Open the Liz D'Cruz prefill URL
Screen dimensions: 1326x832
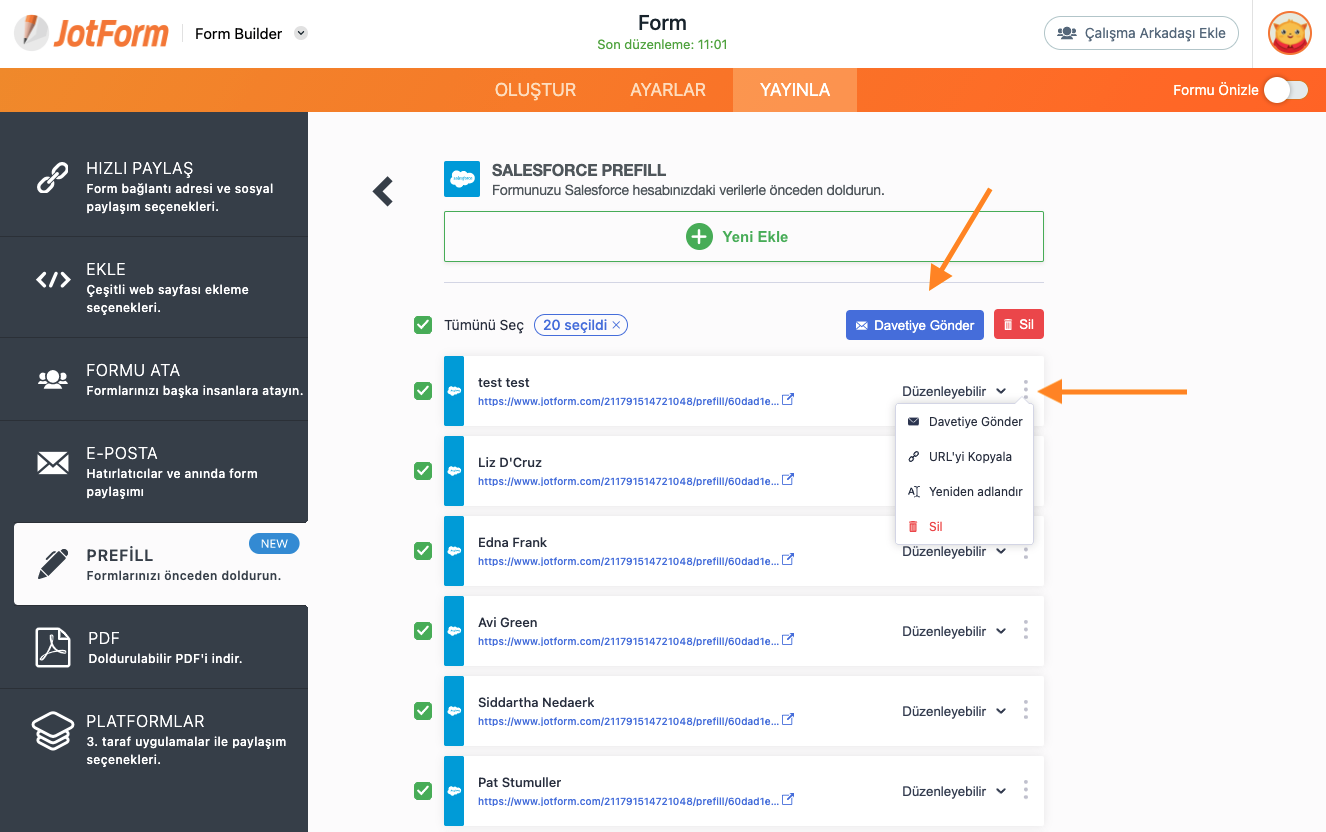coord(627,481)
